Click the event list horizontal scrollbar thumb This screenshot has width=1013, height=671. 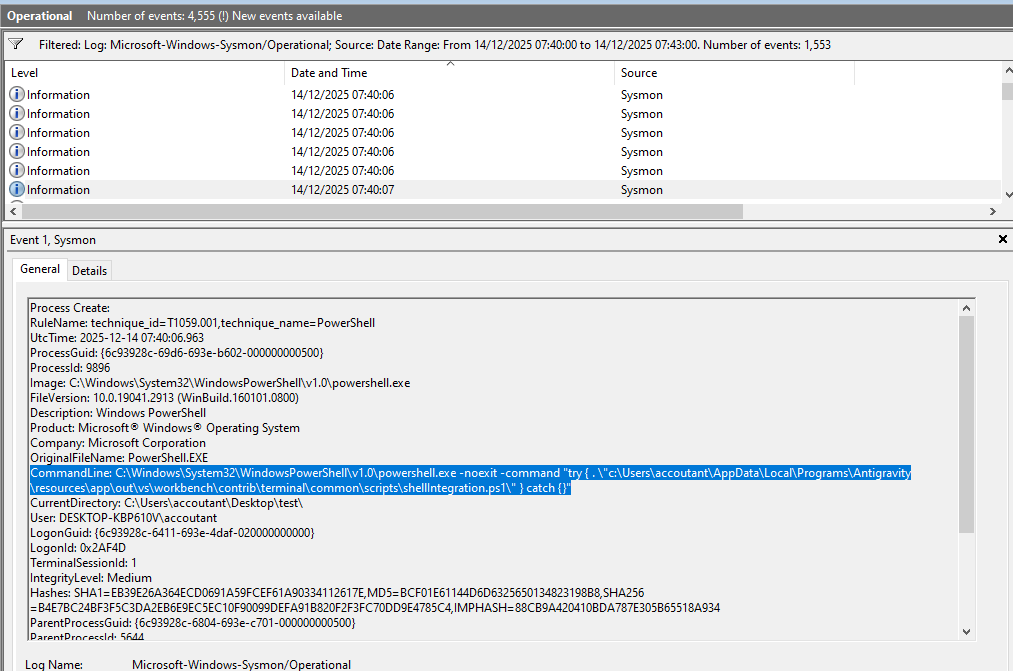click(382, 212)
